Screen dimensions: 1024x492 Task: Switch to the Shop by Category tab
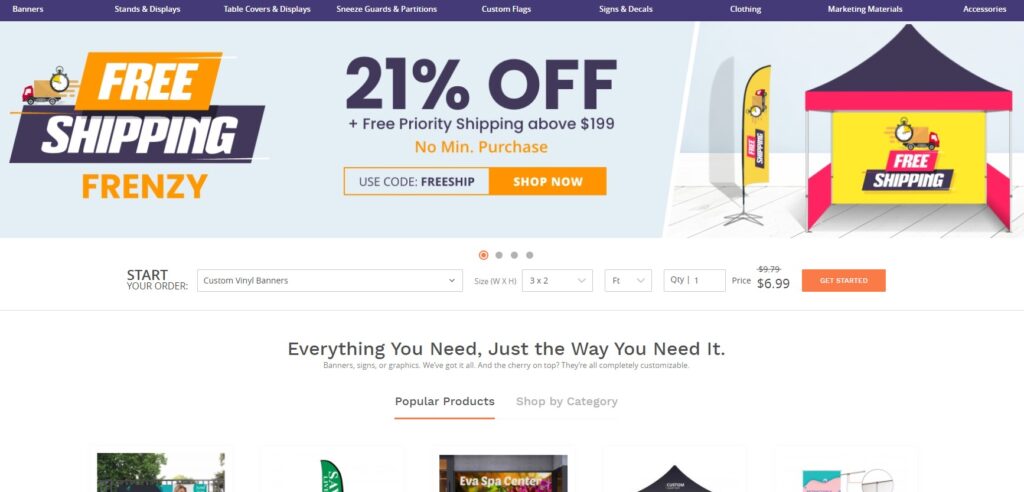(x=567, y=401)
